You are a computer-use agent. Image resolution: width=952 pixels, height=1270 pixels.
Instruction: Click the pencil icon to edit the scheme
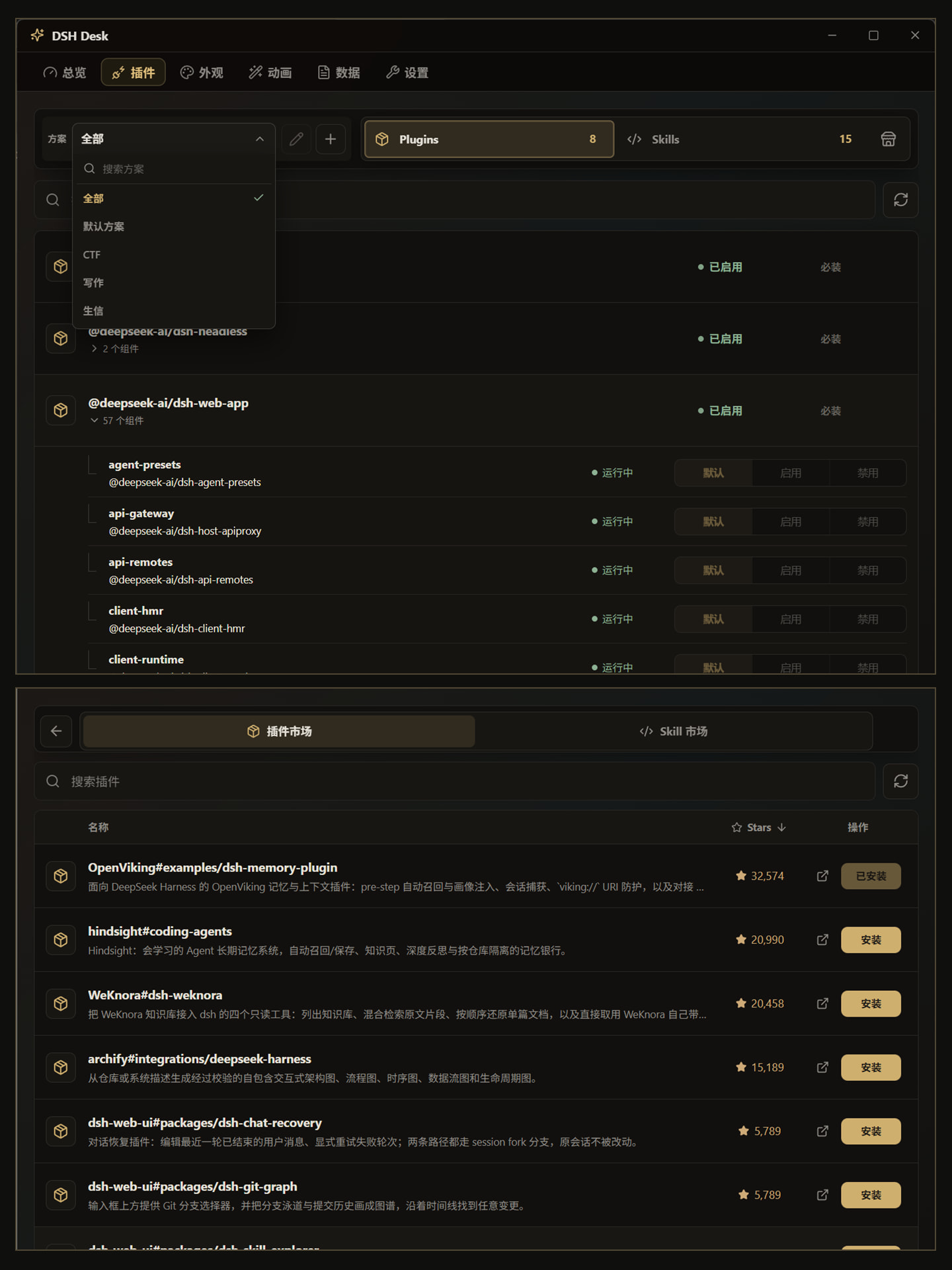tap(296, 139)
